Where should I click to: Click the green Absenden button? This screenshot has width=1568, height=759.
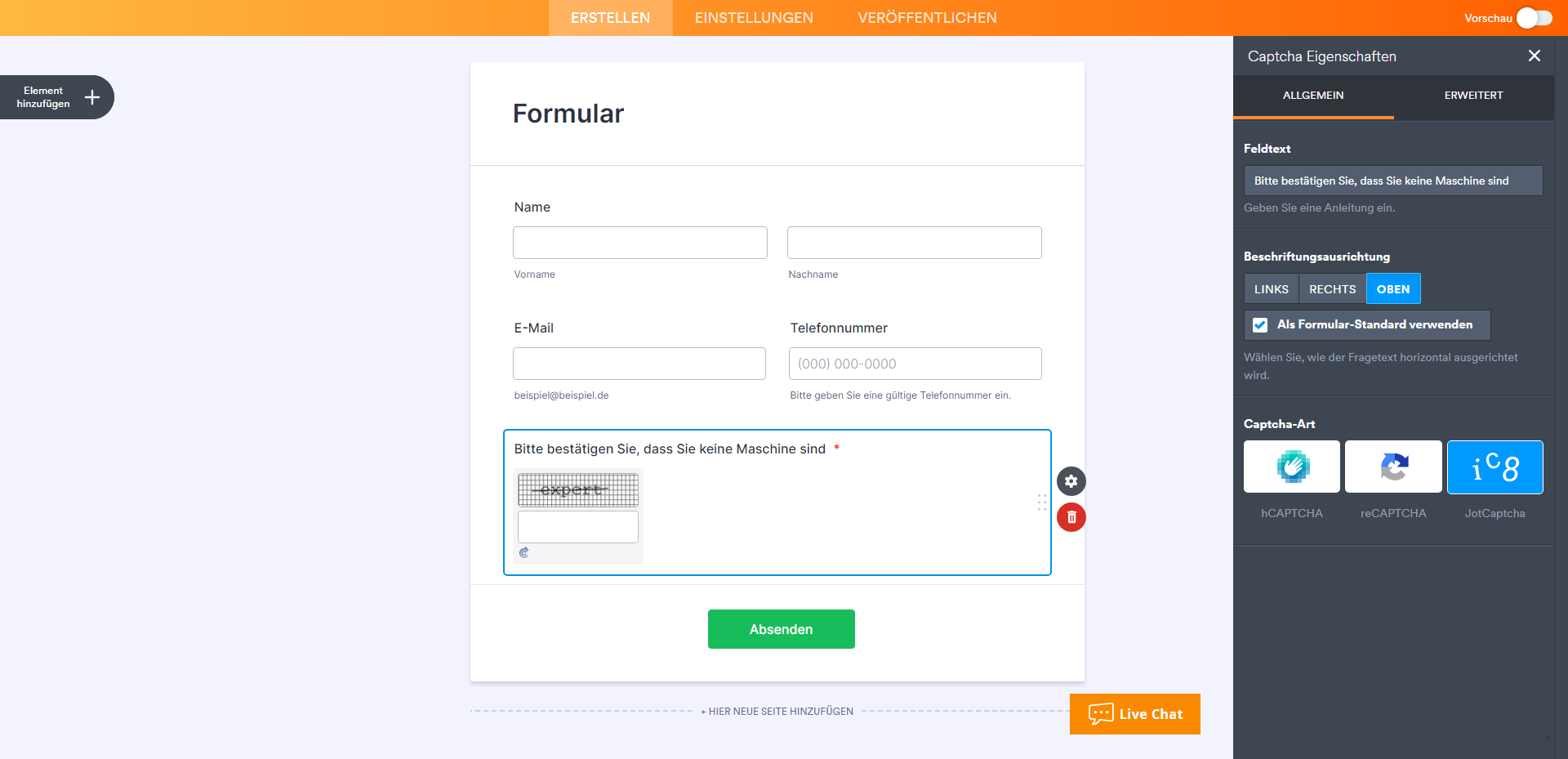coord(781,629)
